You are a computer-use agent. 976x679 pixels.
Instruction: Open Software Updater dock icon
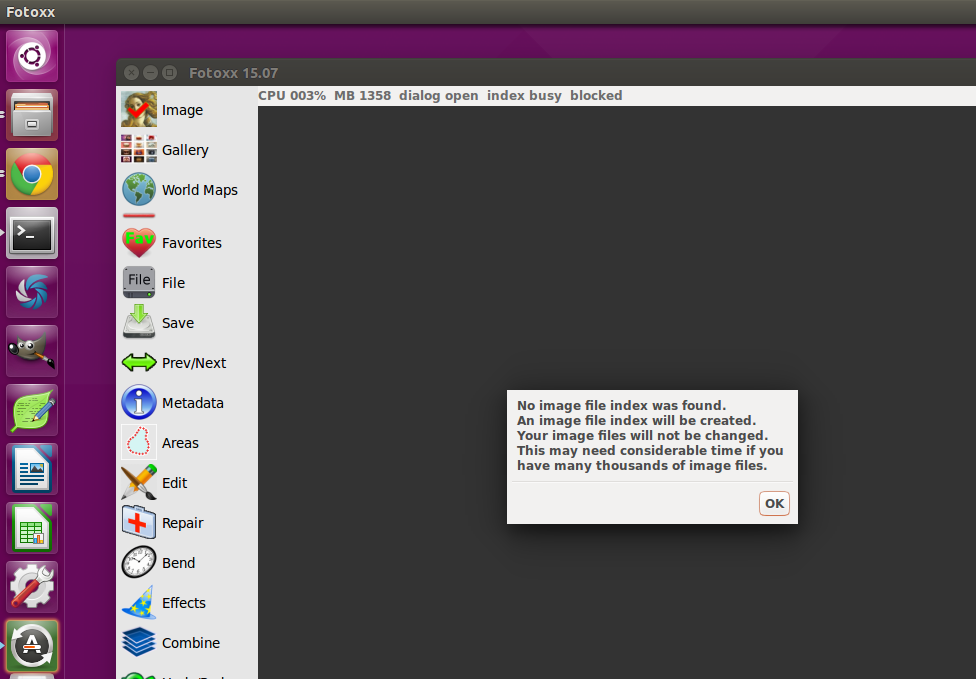coord(32,646)
